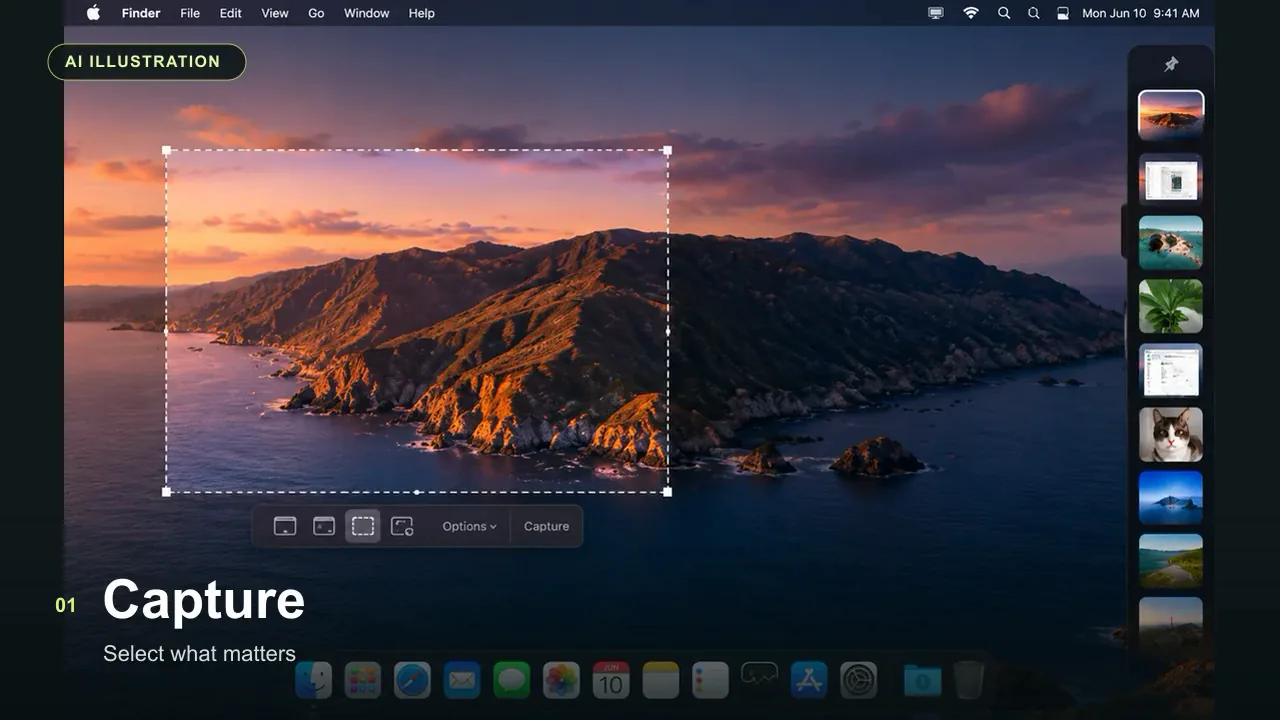Open Calendar showing 10 in Dock
The height and width of the screenshot is (720, 1280).
point(611,680)
